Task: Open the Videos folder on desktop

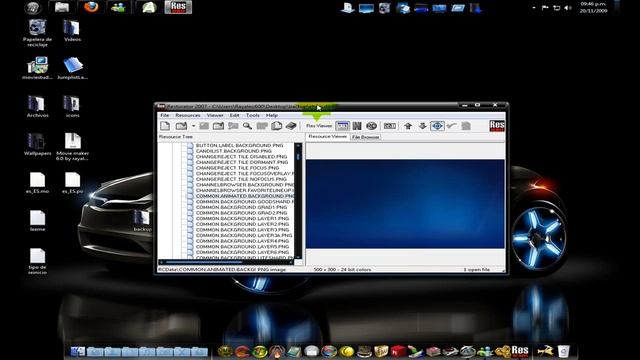Action: pos(72,31)
